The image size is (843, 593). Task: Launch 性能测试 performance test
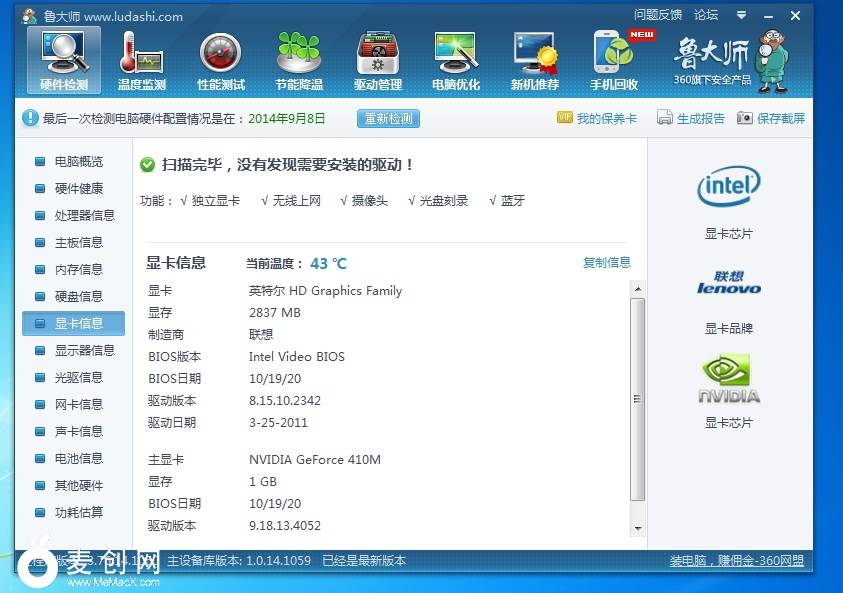(221, 58)
